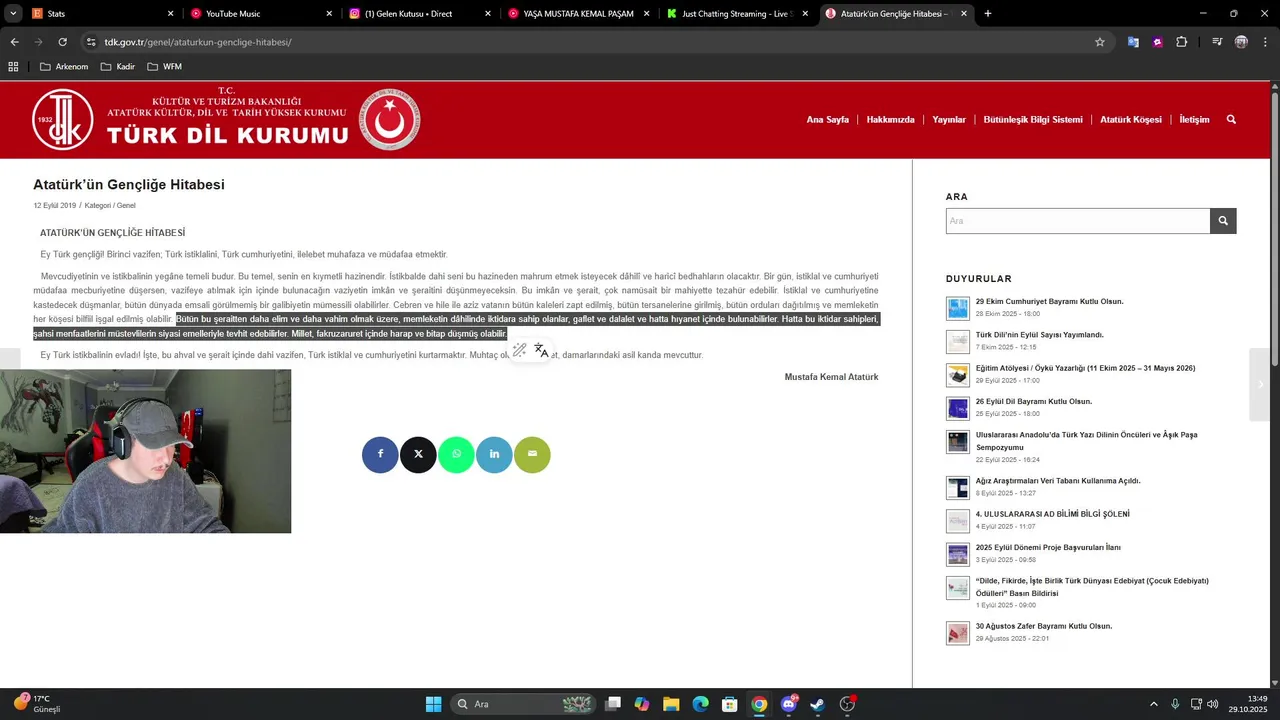Open Ağız Araştırmaları Veri Tabanı announcement
This screenshot has height=720, width=1280.
coord(1057,481)
